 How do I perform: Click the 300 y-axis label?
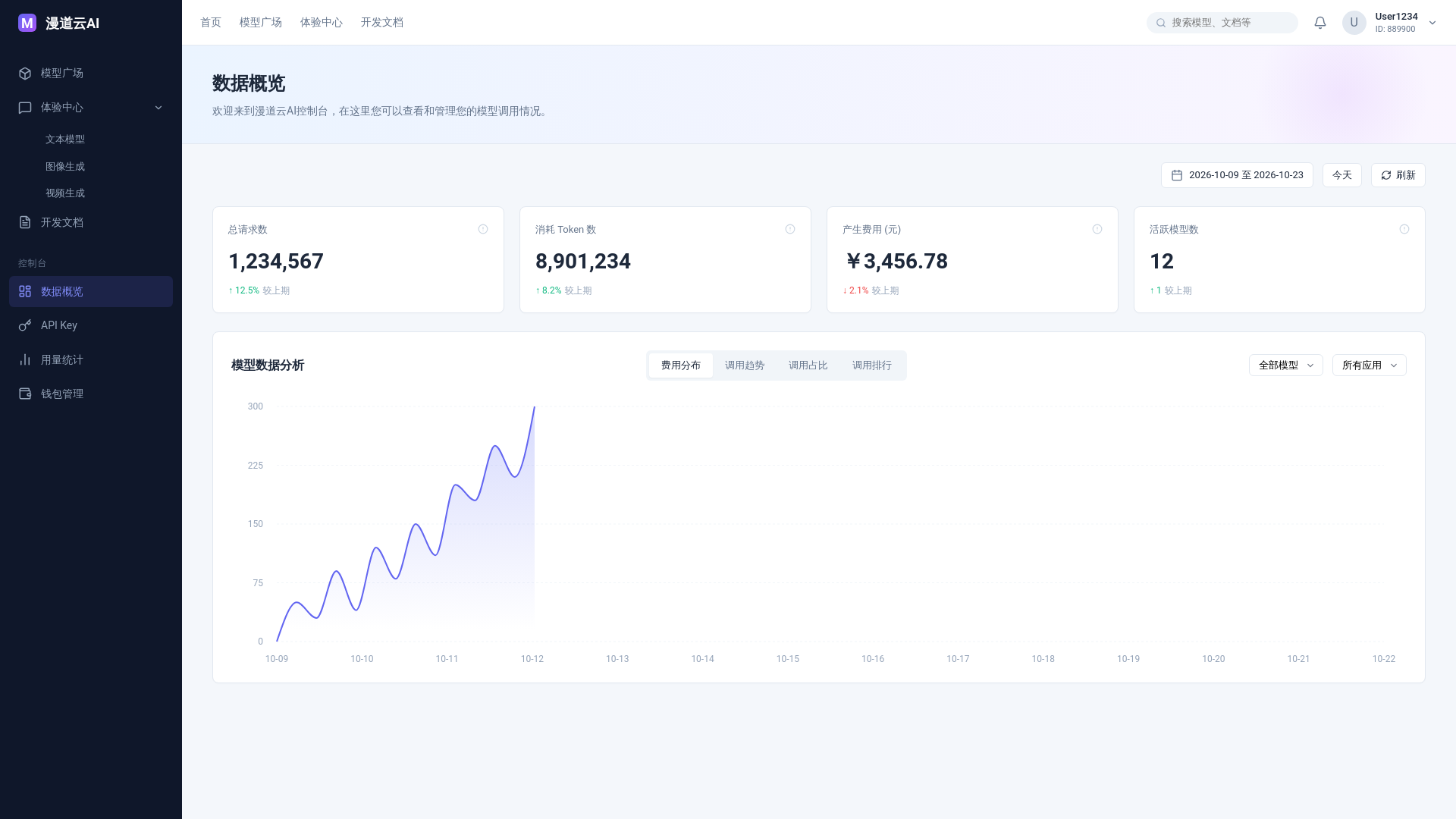point(256,406)
